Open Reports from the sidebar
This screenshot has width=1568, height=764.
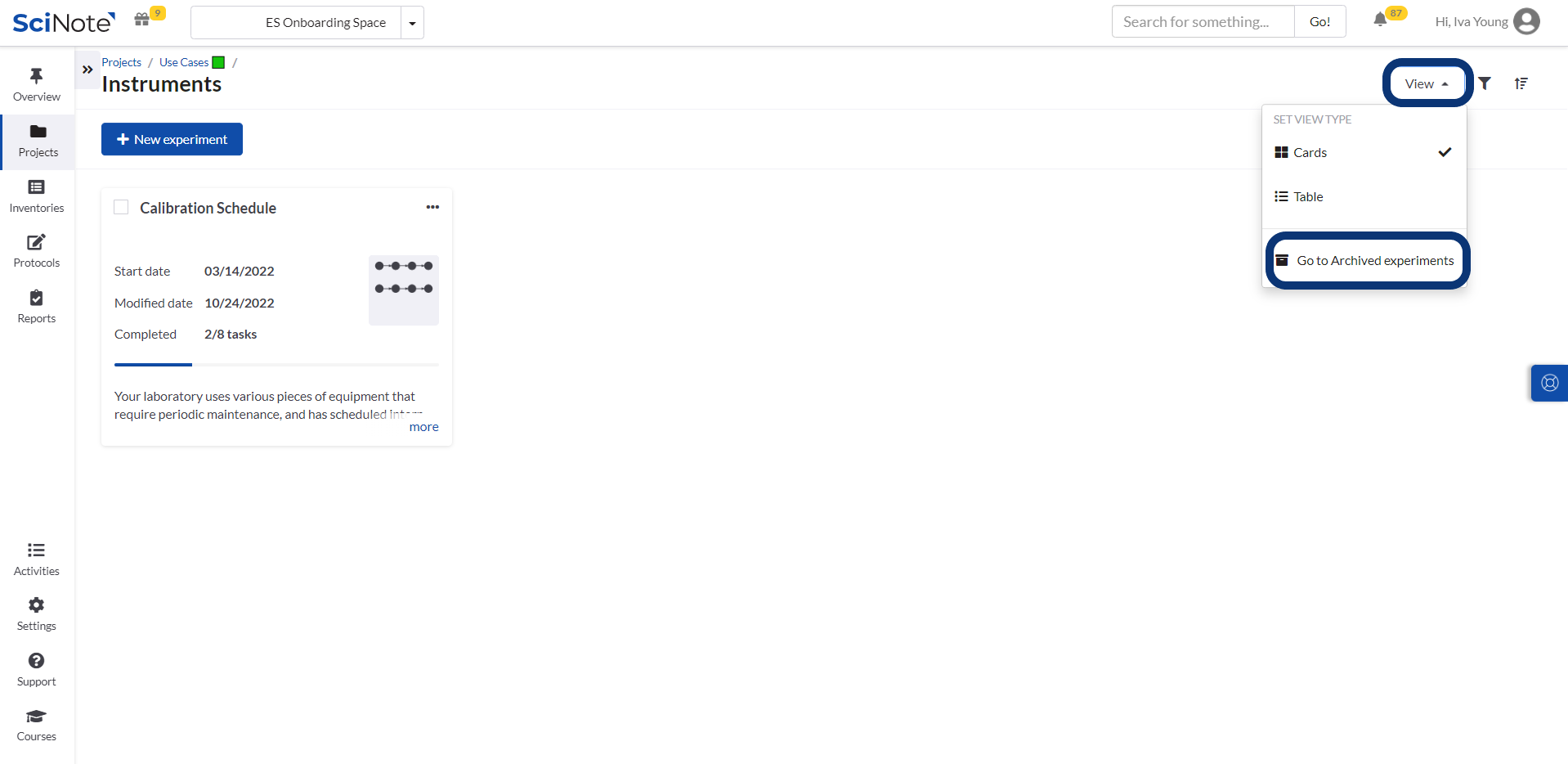(x=37, y=307)
